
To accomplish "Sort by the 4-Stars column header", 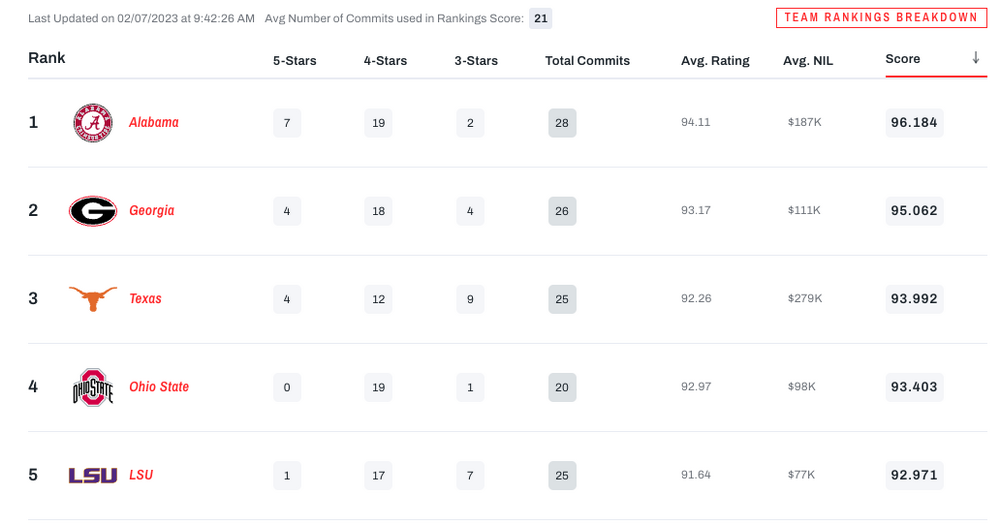I will (385, 61).
